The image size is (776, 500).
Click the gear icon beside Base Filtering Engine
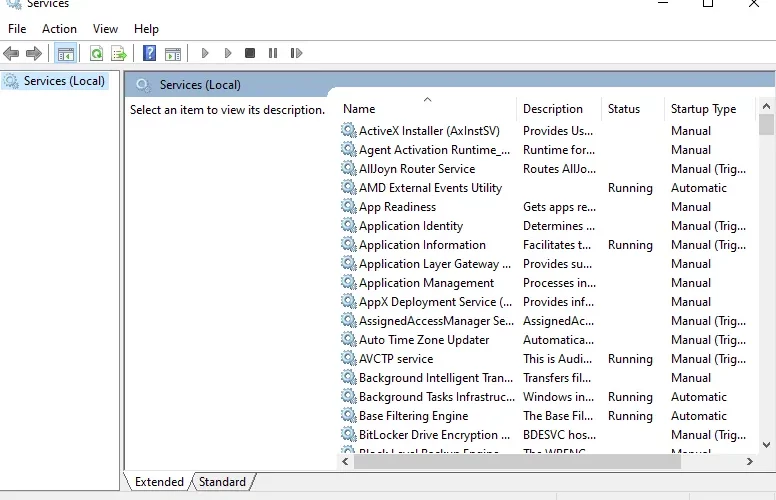click(348, 415)
